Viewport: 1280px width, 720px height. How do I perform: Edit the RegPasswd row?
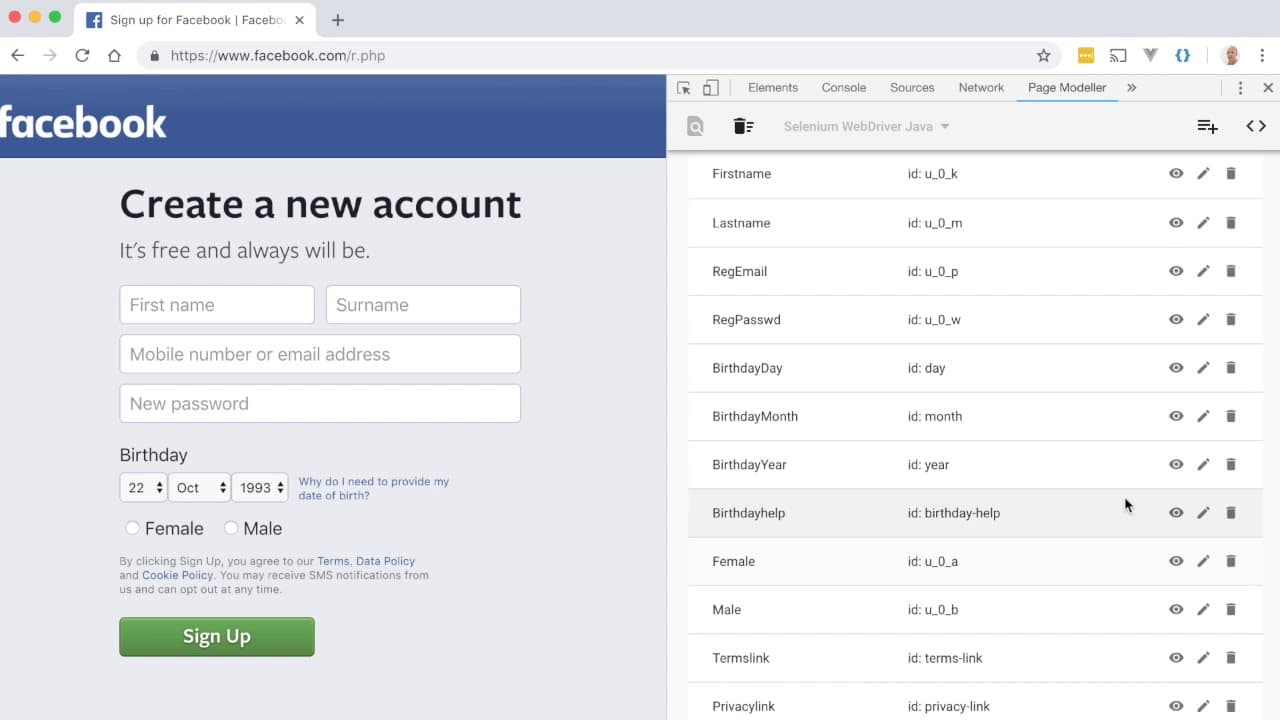pos(1203,319)
